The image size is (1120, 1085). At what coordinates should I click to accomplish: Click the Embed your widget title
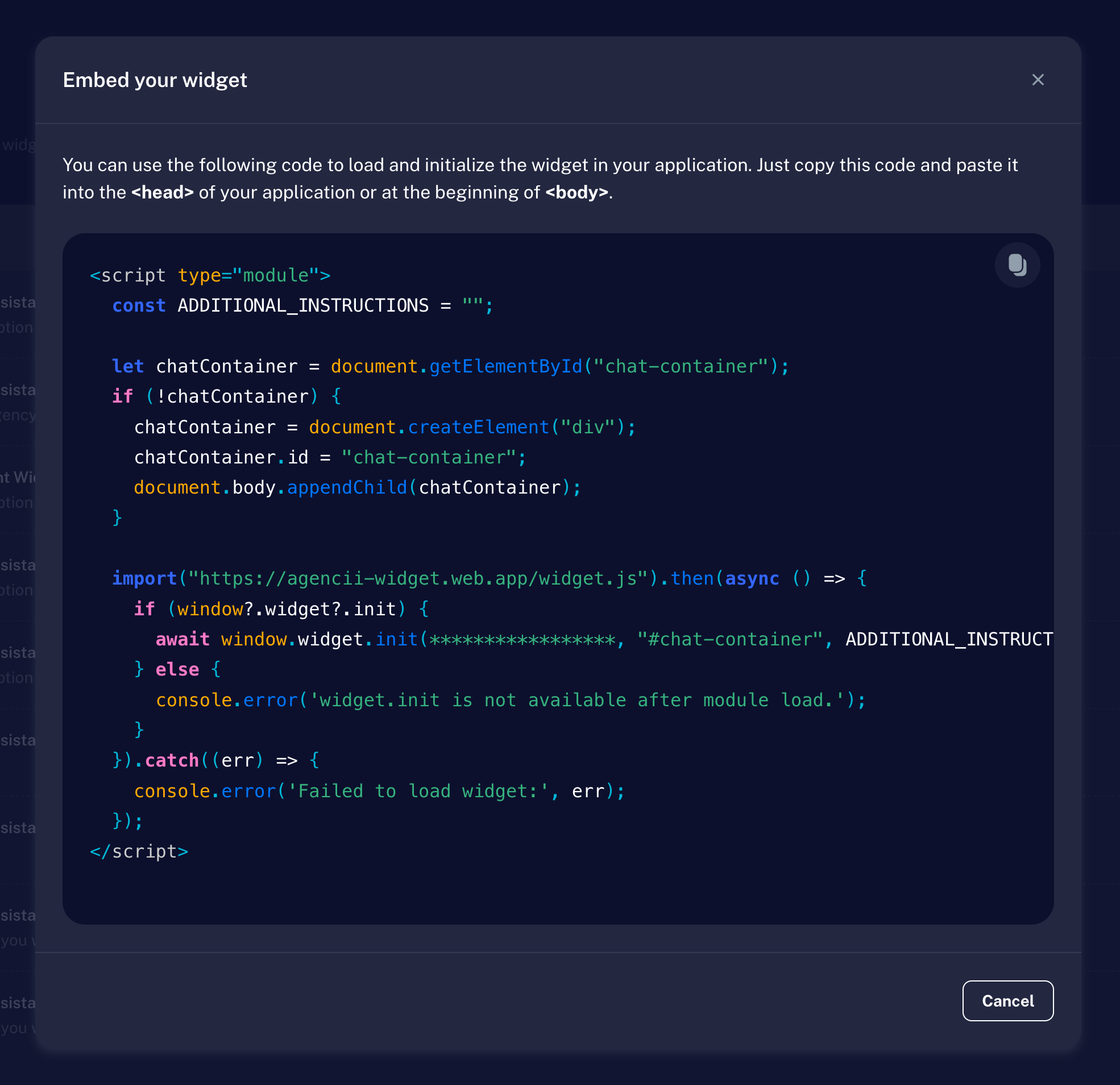[155, 80]
